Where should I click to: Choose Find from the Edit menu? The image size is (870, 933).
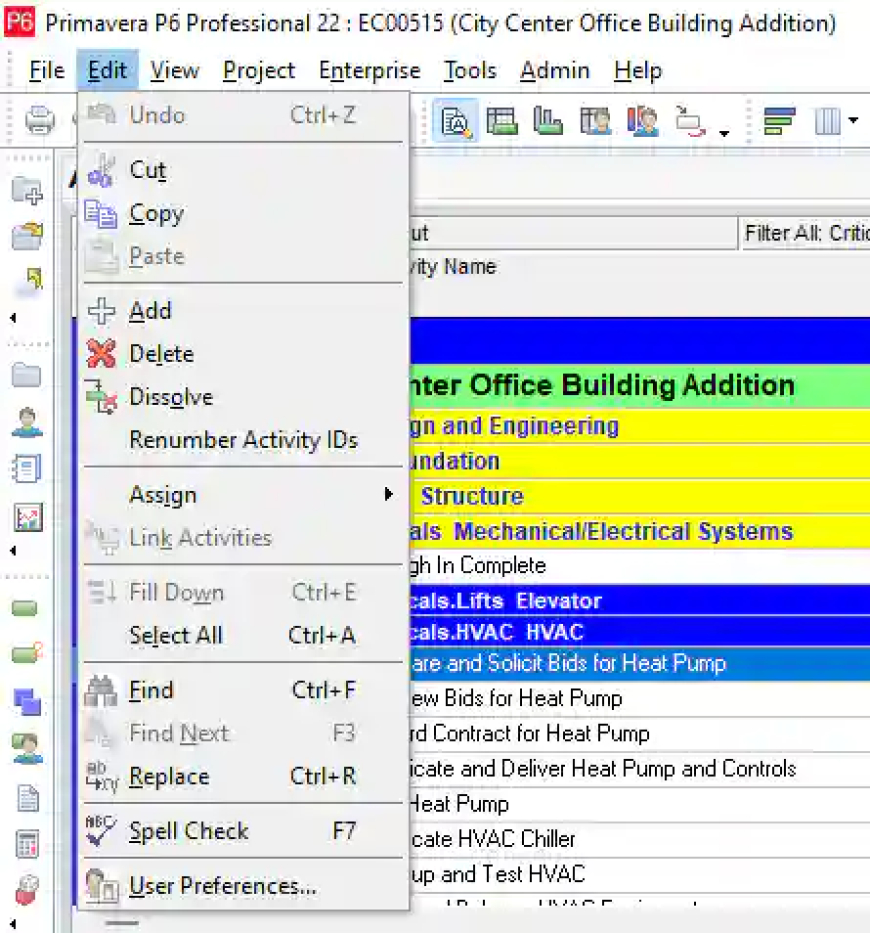243,690
